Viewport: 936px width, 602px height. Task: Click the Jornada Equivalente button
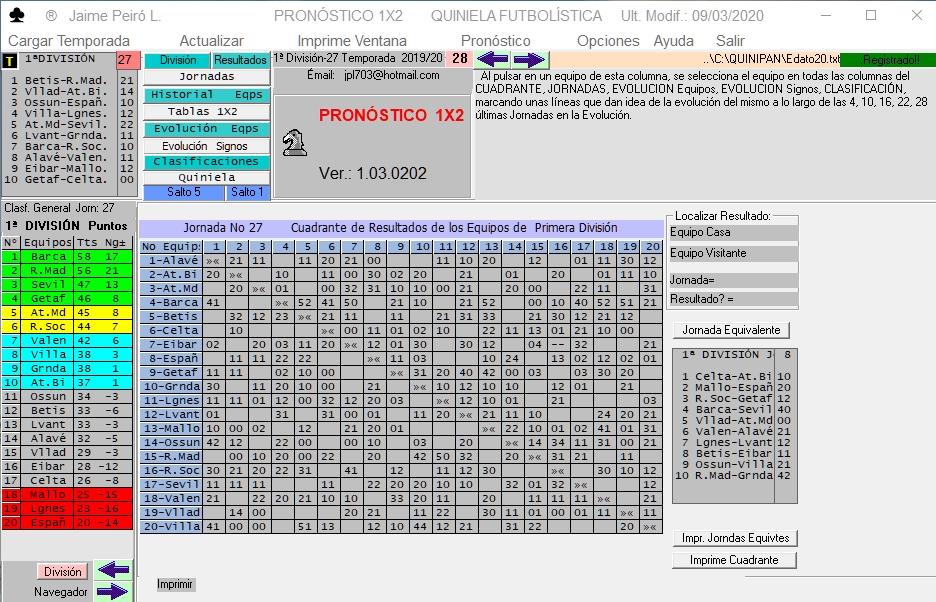tap(731, 330)
